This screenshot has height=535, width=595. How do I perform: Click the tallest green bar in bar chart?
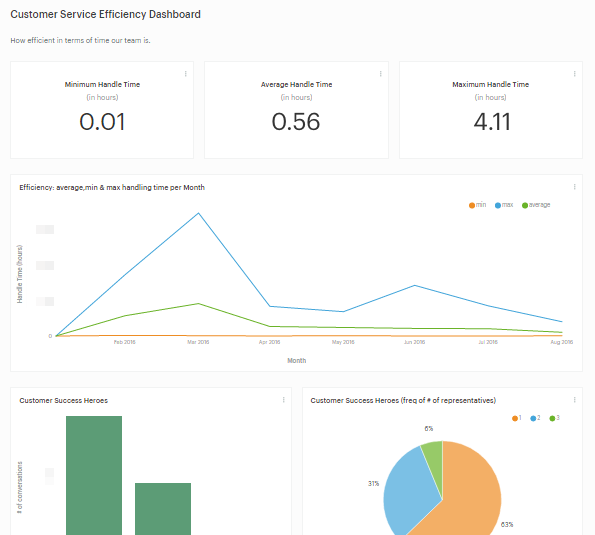94,475
